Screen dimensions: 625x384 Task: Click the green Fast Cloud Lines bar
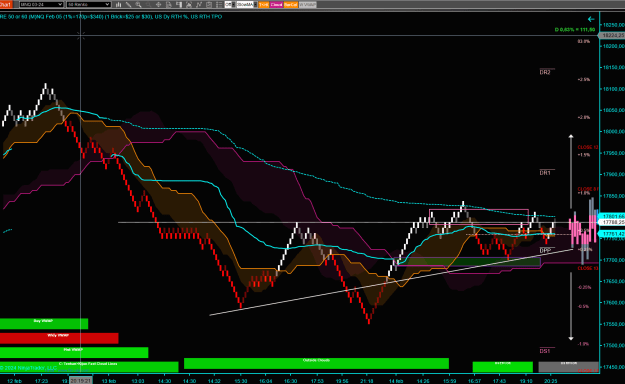(x=89, y=367)
